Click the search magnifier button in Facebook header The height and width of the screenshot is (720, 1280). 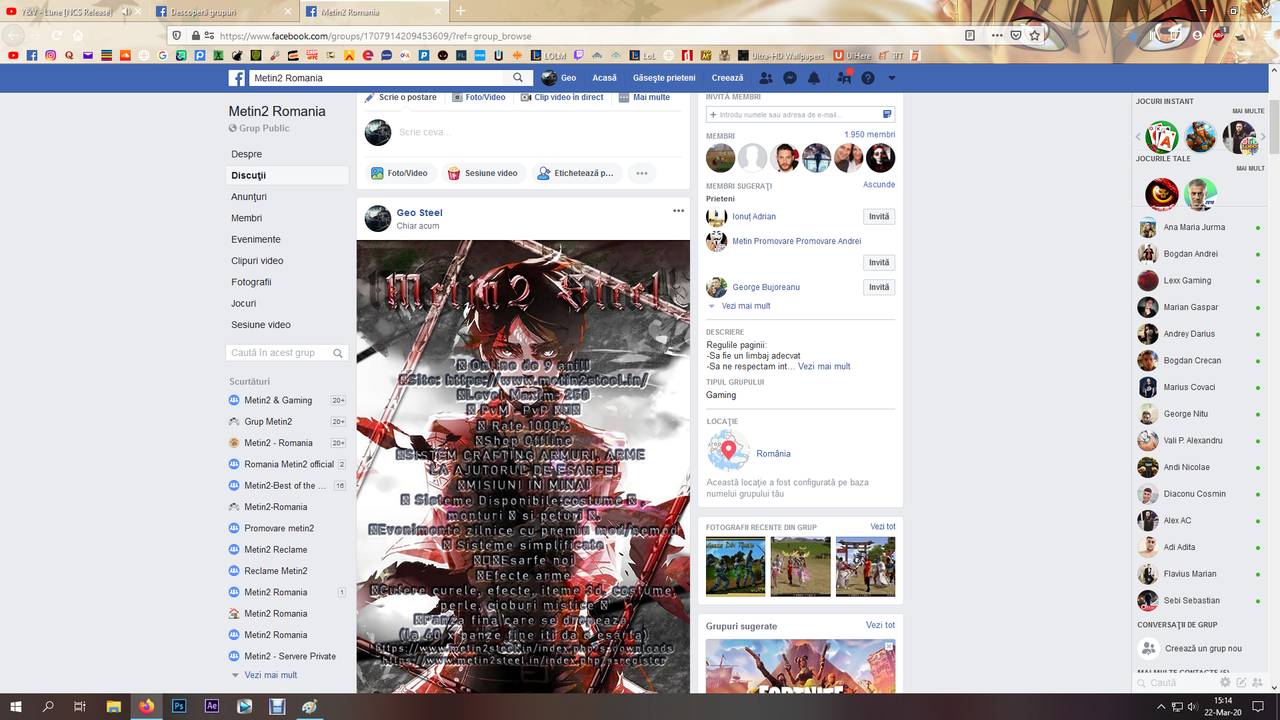(518, 78)
